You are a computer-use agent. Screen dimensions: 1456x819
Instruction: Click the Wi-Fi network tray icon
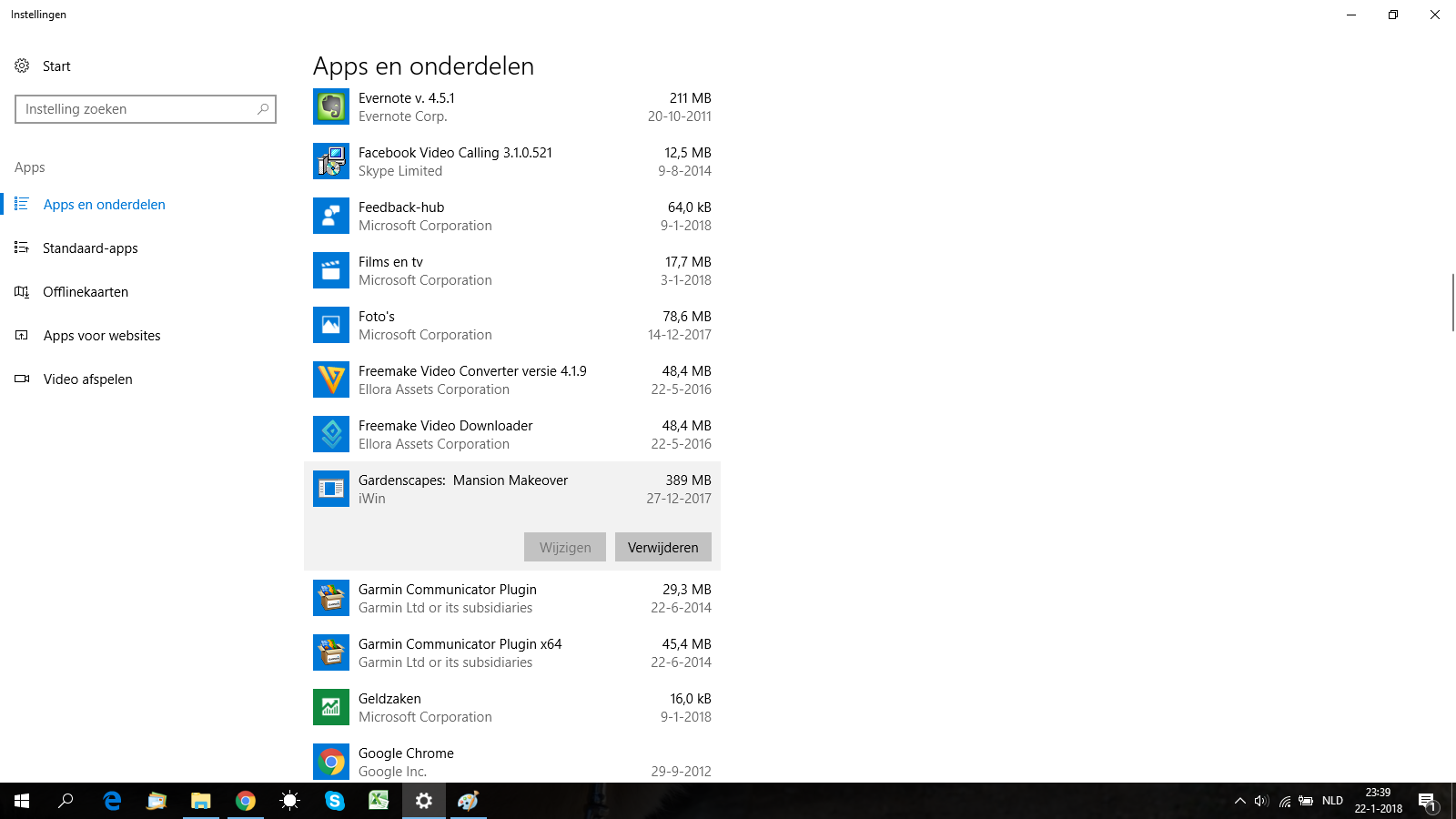pyautogui.click(x=1284, y=801)
